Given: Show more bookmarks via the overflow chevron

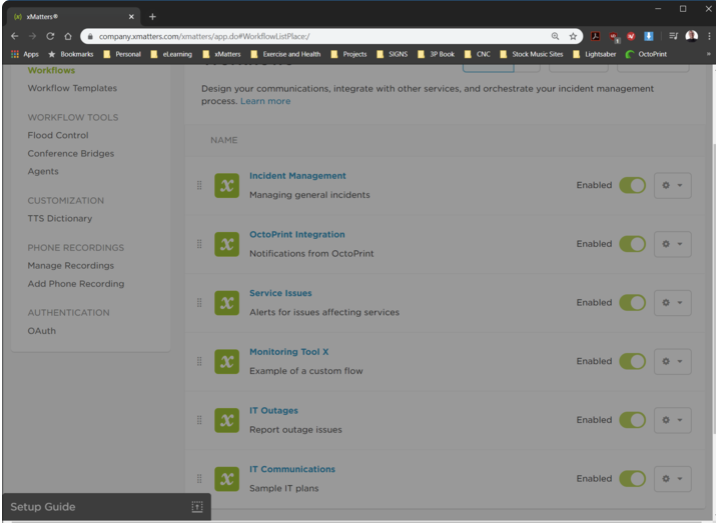Looking at the screenshot, I should (708, 54).
